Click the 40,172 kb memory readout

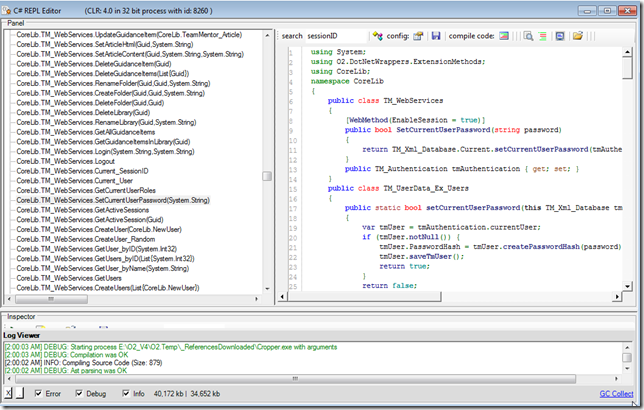tap(168, 394)
